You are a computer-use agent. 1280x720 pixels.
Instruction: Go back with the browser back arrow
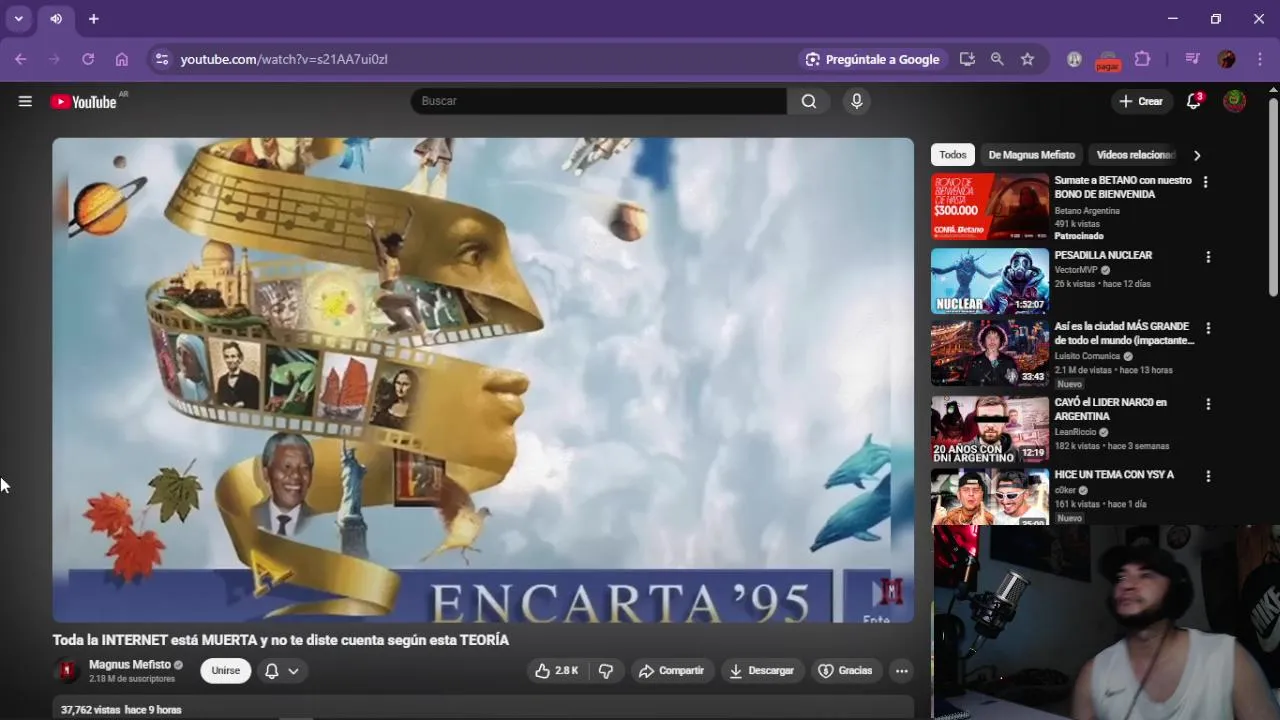click(x=21, y=59)
